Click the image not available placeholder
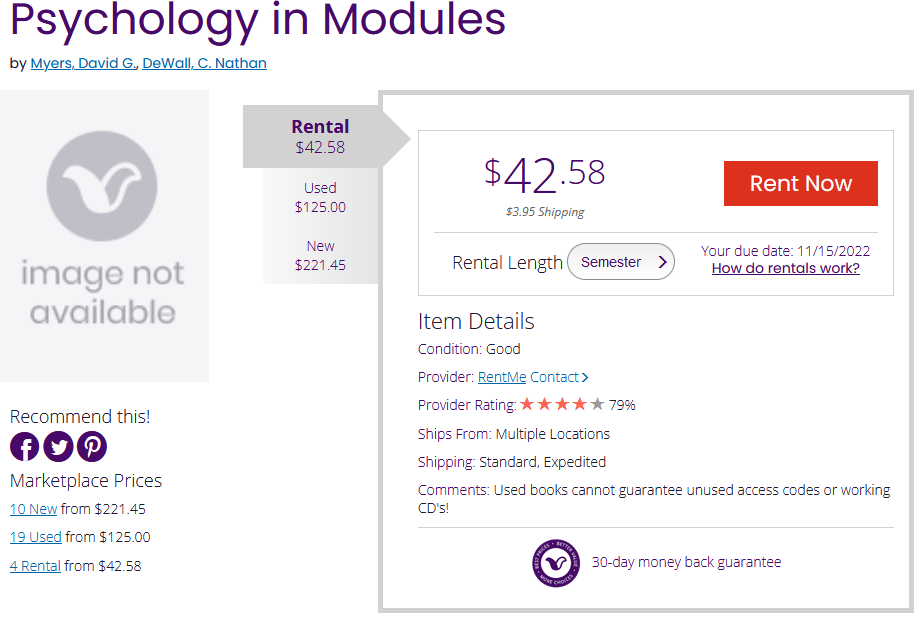 [104, 236]
